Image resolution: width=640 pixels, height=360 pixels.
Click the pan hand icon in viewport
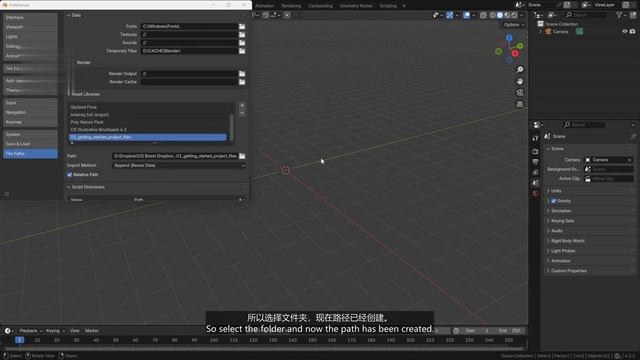coord(520,81)
